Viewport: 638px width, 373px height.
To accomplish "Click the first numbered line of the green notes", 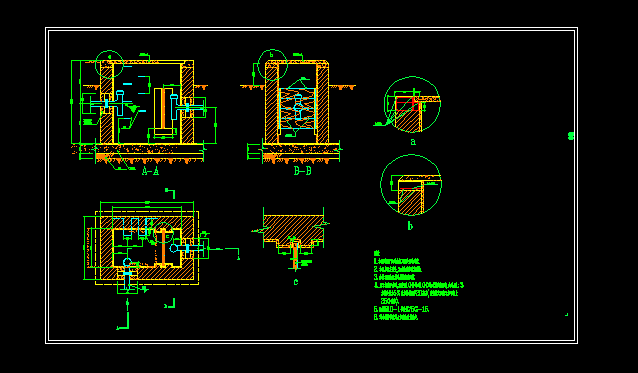I will pos(397,262).
